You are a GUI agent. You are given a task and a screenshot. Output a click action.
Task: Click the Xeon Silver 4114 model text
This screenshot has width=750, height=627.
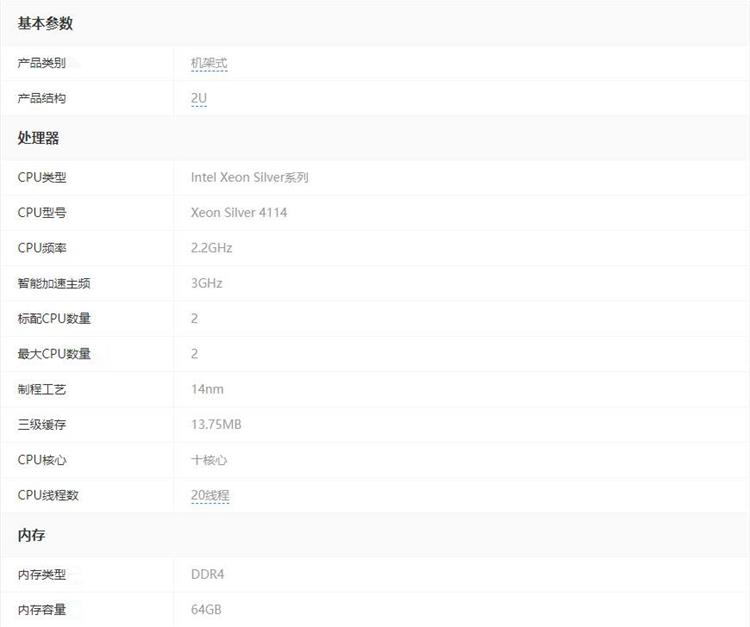(238, 212)
